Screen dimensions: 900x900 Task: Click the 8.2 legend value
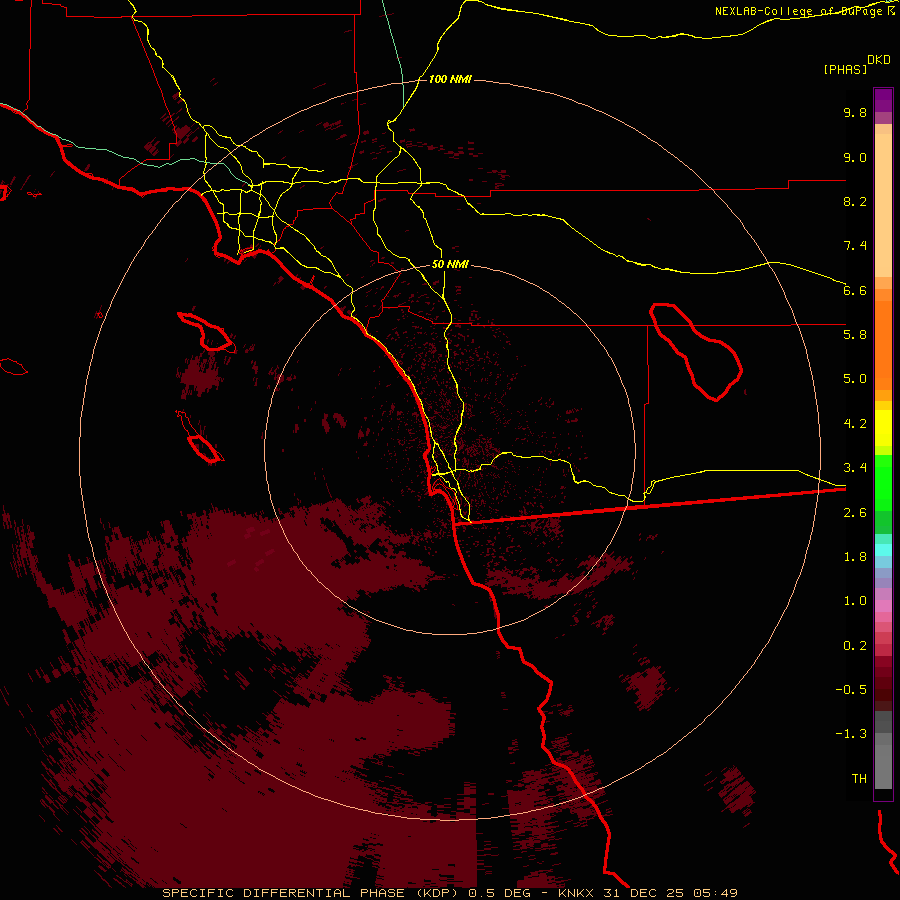855,201
